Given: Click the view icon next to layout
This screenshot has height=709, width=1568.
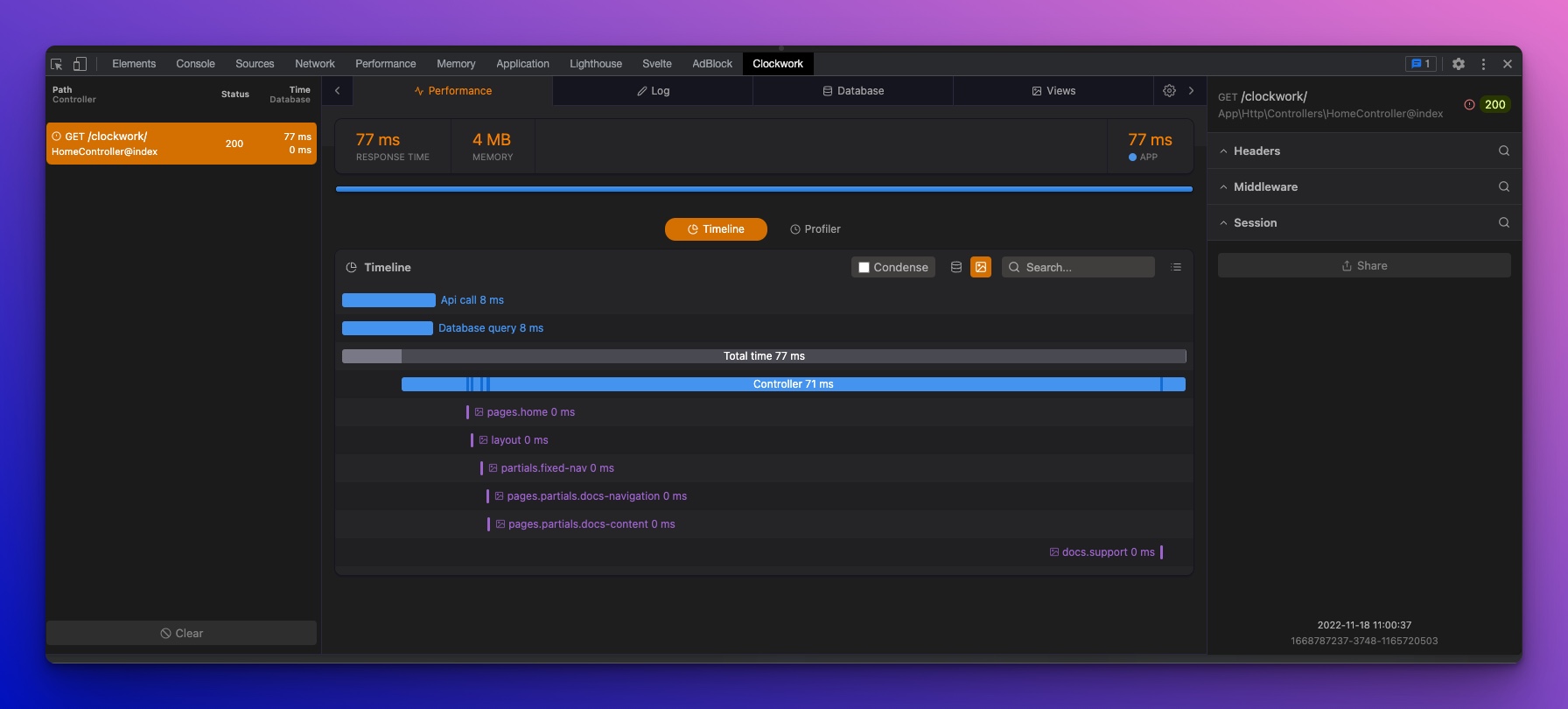Looking at the screenshot, I should (483, 440).
